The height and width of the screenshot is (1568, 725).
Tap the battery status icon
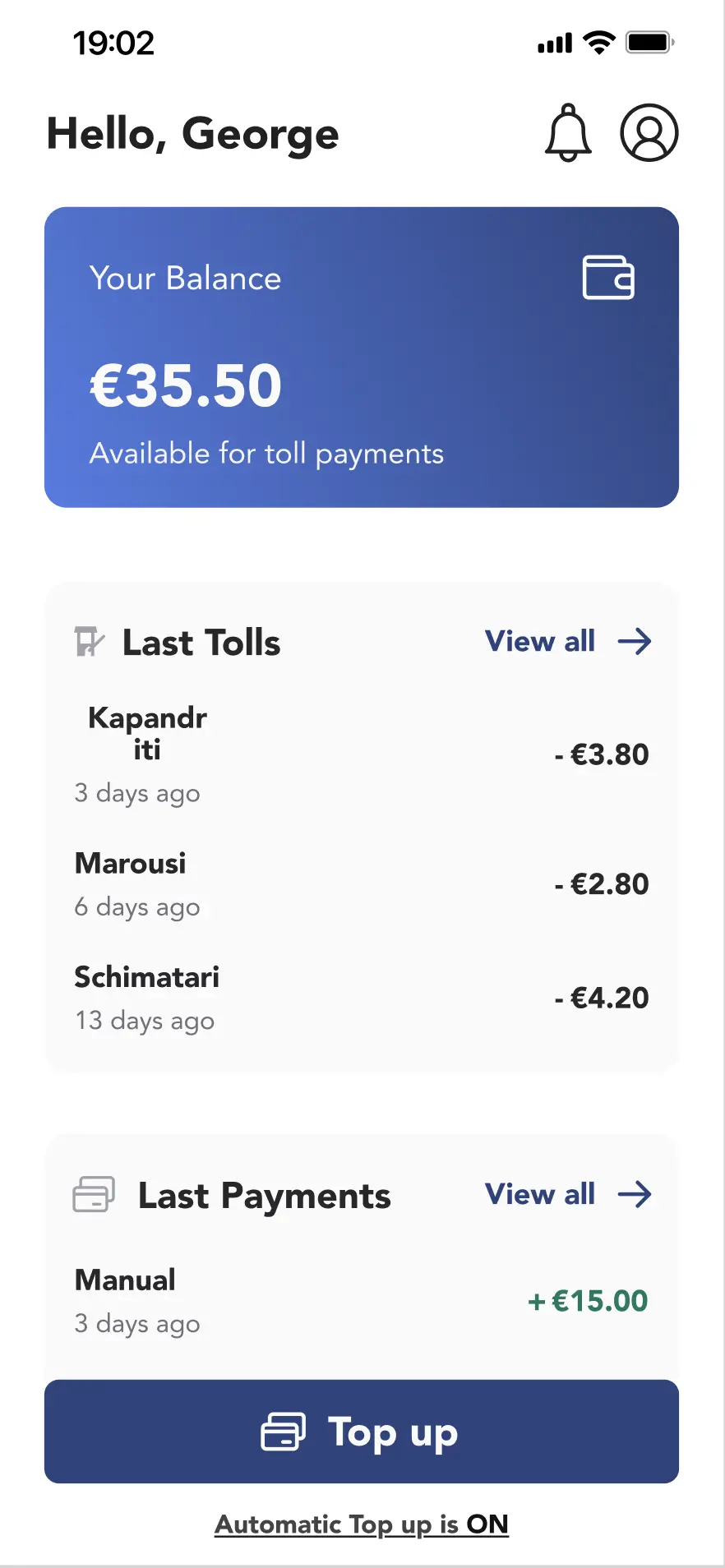click(x=650, y=43)
